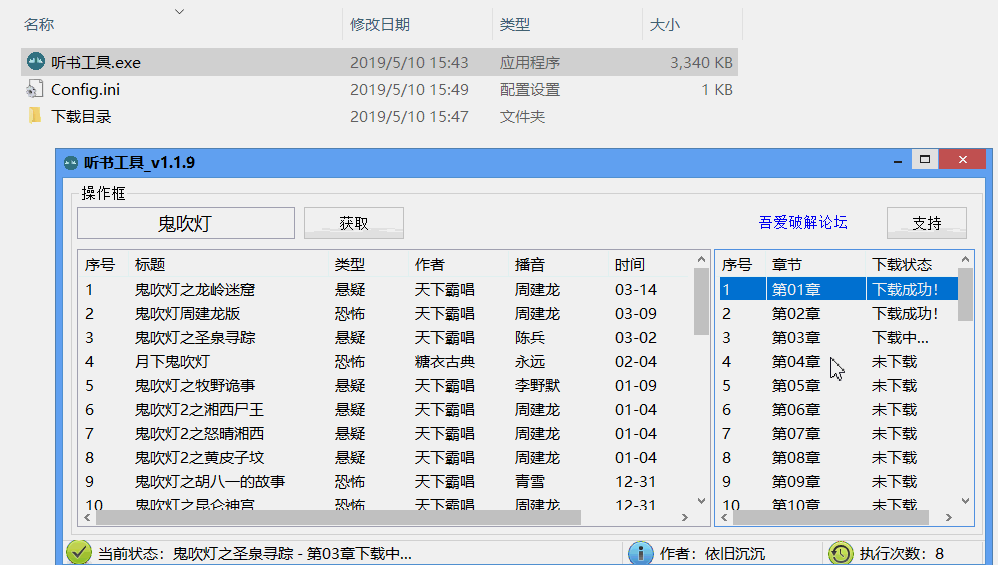The height and width of the screenshot is (565, 998).
Task: Click the 下载状态 column header
Action: [902, 265]
